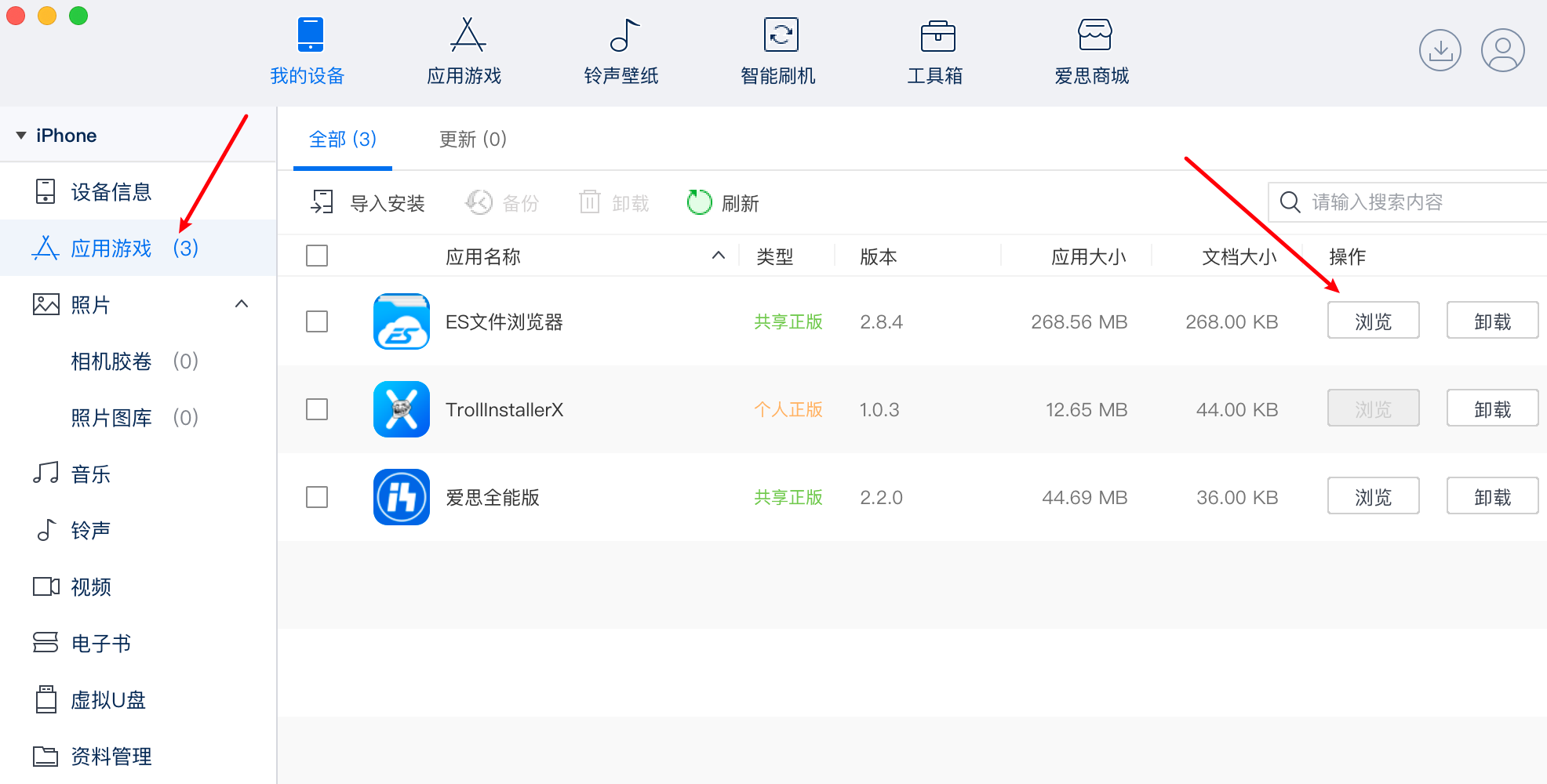Viewport: 1547px width, 784px height.
Task: Open 音乐 in the sidebar
Action: pyautogui.click(x=138, y=474)
